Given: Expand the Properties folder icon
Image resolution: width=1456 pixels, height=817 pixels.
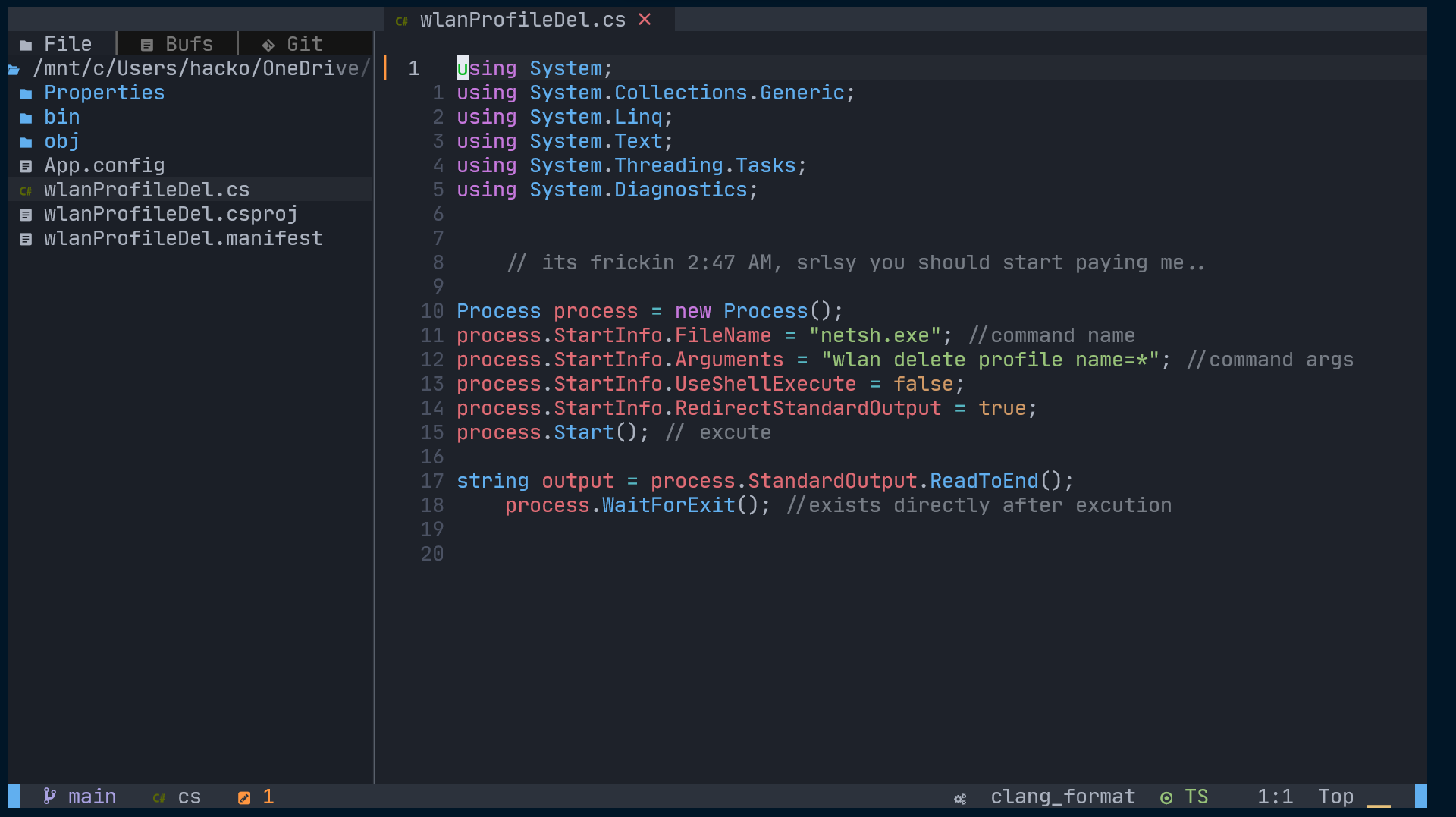Looking at the screenshot, I should tap(26, 94).
